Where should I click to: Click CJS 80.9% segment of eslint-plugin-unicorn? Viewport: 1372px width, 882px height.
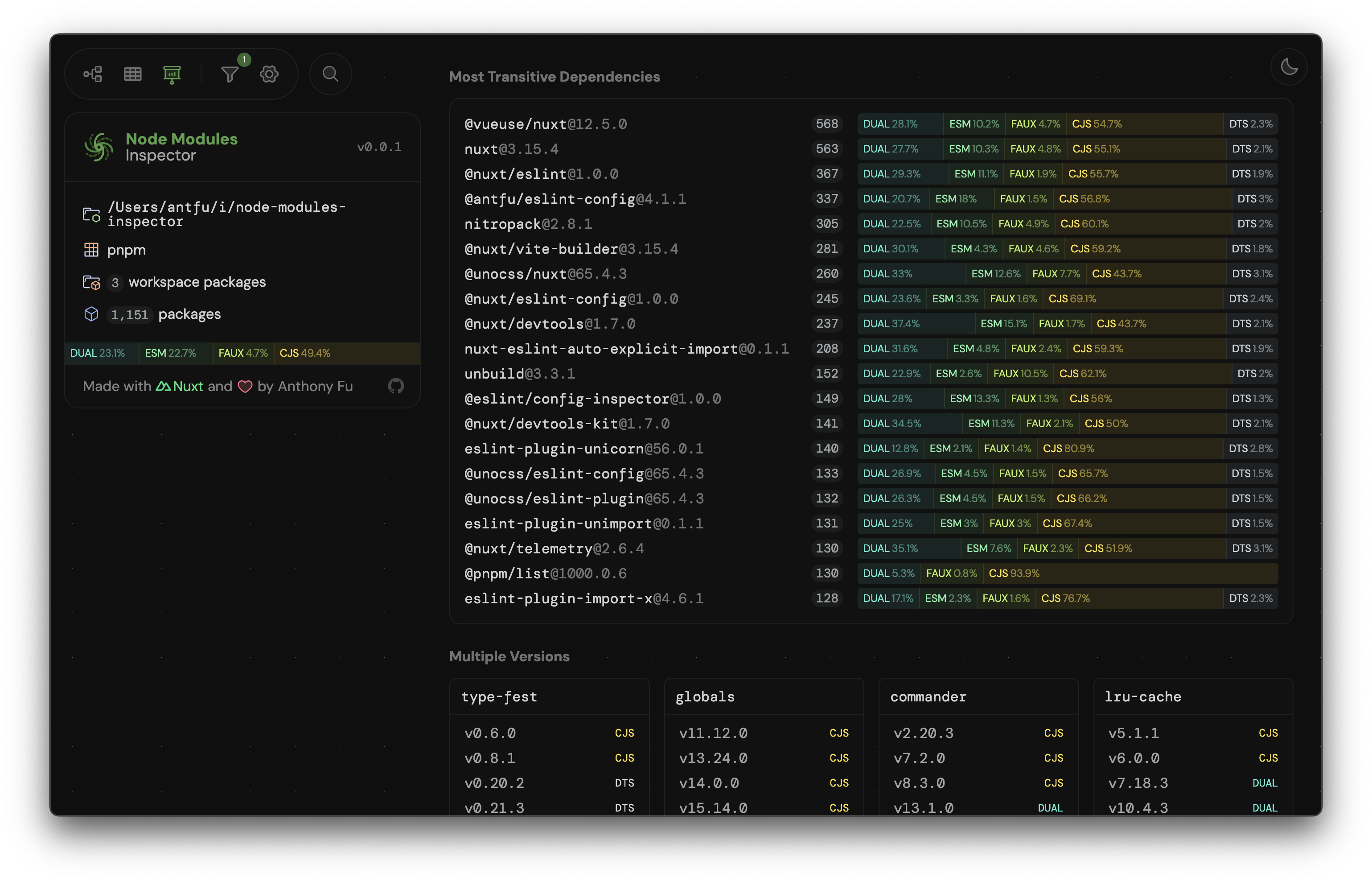tap(1130, 449)
